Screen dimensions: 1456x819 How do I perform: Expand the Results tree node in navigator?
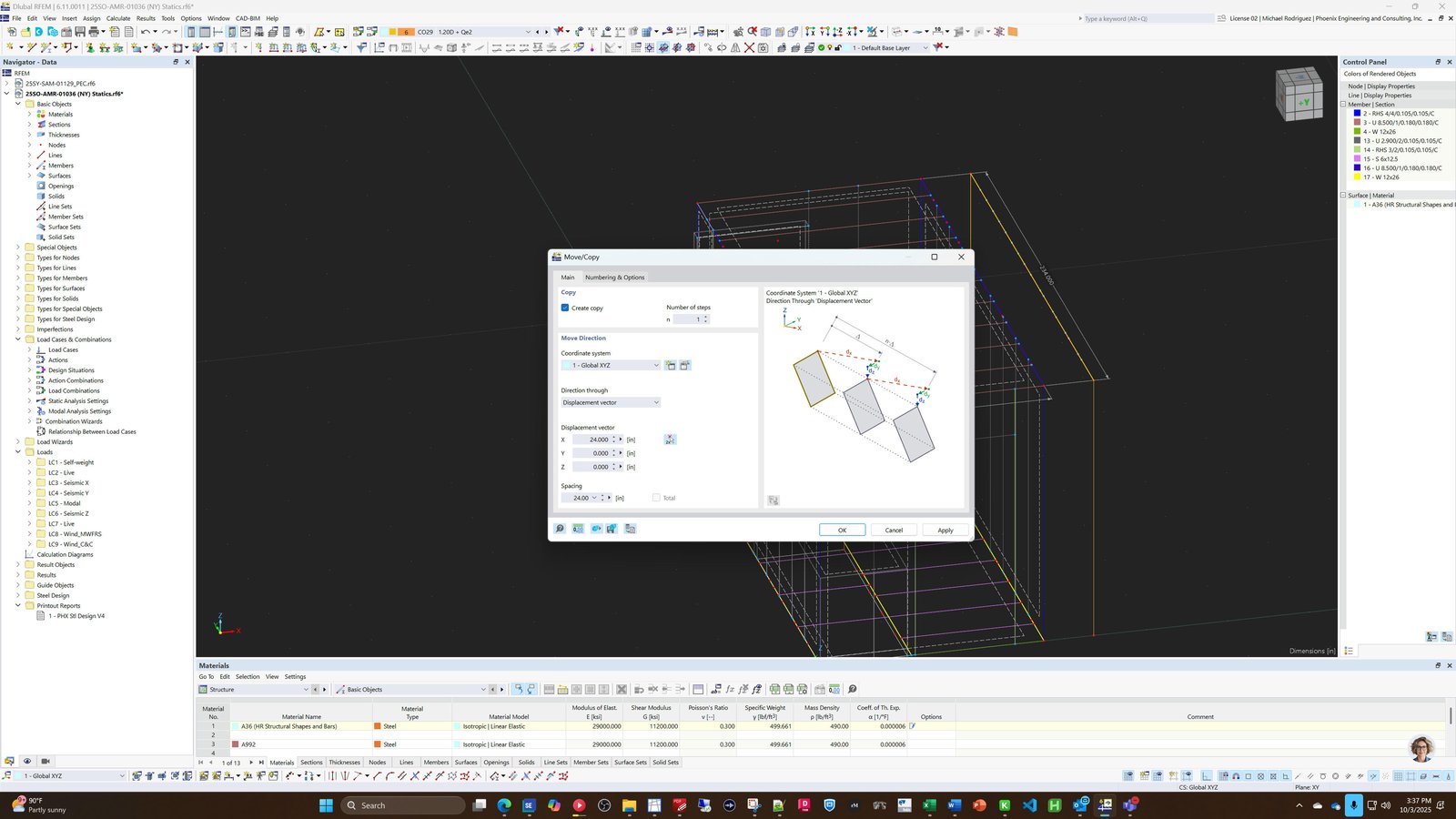17,575
